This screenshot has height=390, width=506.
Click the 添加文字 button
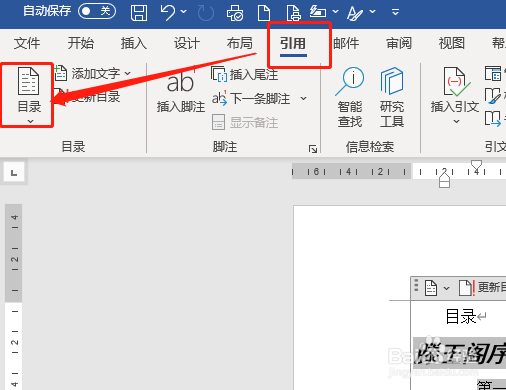[x=87, y=73]
